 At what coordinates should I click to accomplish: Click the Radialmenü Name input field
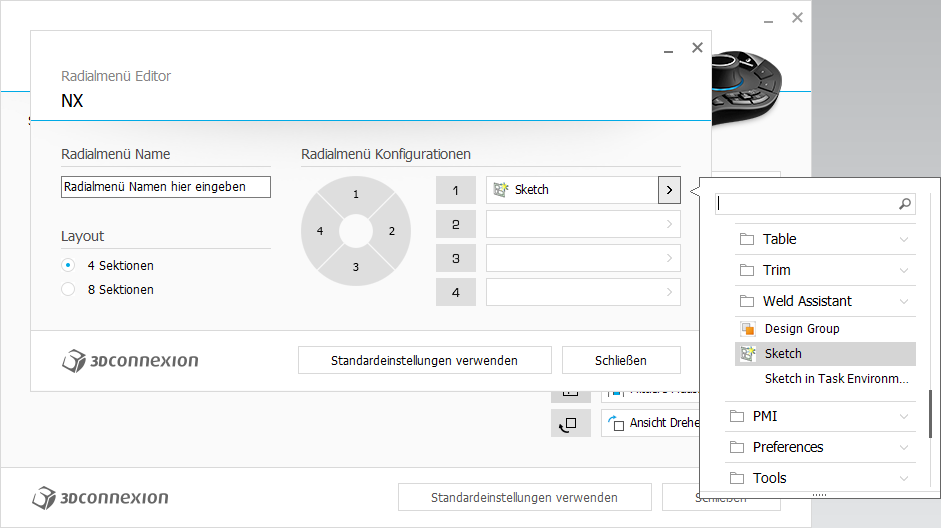coord(166,187)
